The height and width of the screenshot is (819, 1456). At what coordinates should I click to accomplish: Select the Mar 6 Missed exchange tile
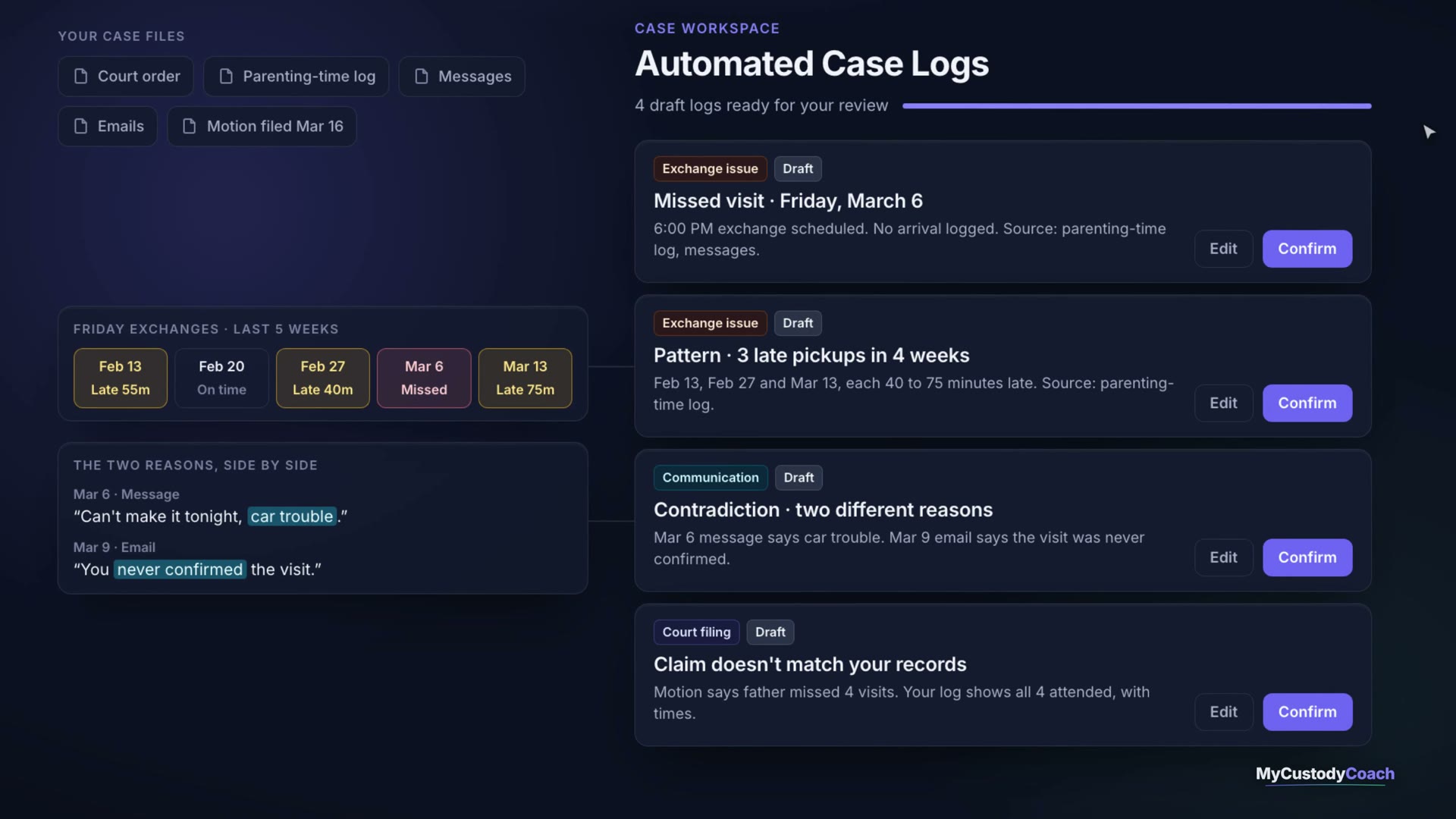pyautogui.click(x=424, y=378)
